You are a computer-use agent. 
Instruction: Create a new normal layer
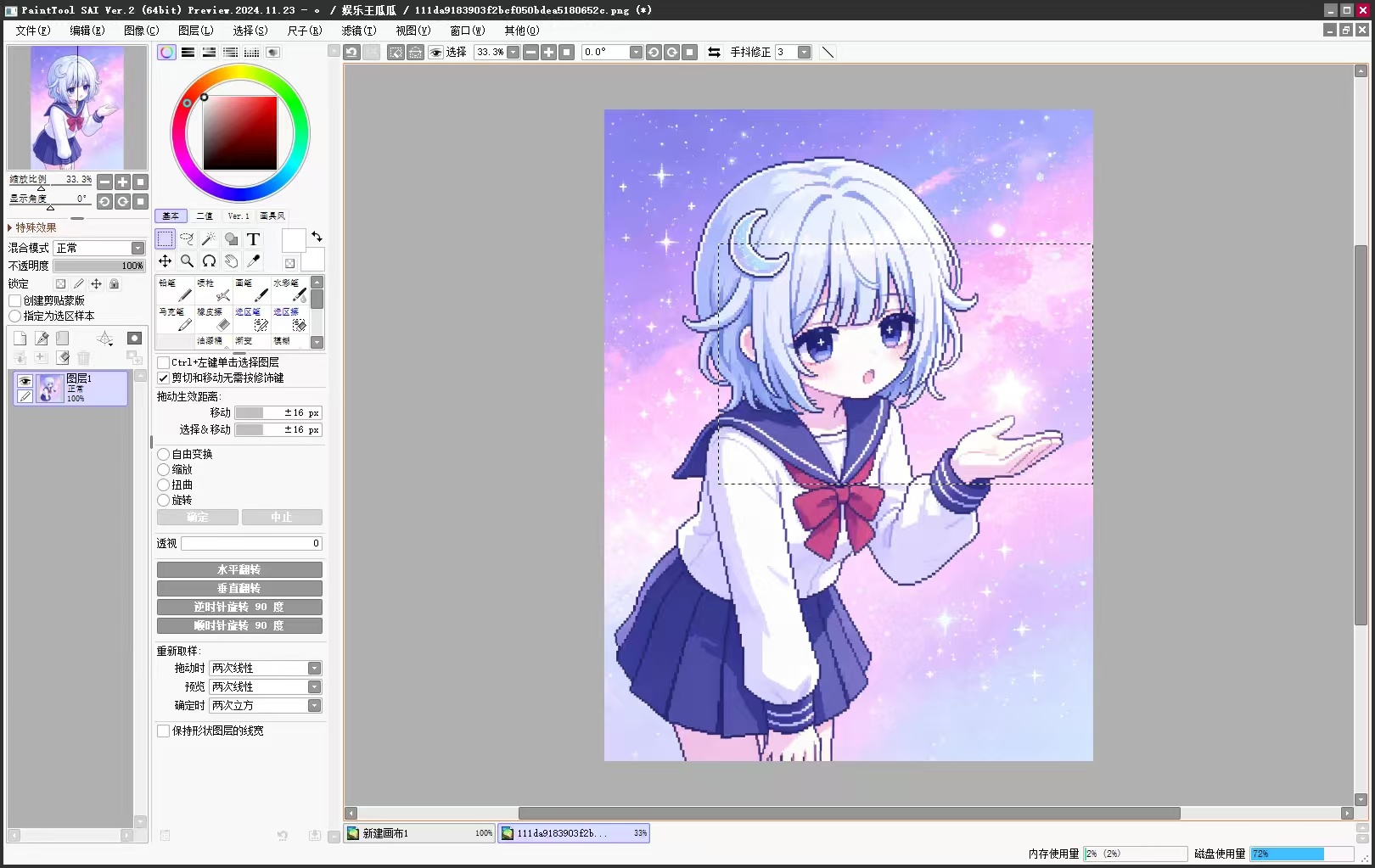(20, 339)
